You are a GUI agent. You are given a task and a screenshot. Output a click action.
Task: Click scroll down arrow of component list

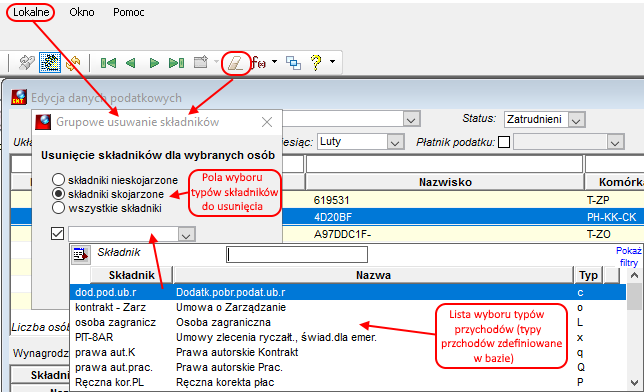(x=634, y=382)
